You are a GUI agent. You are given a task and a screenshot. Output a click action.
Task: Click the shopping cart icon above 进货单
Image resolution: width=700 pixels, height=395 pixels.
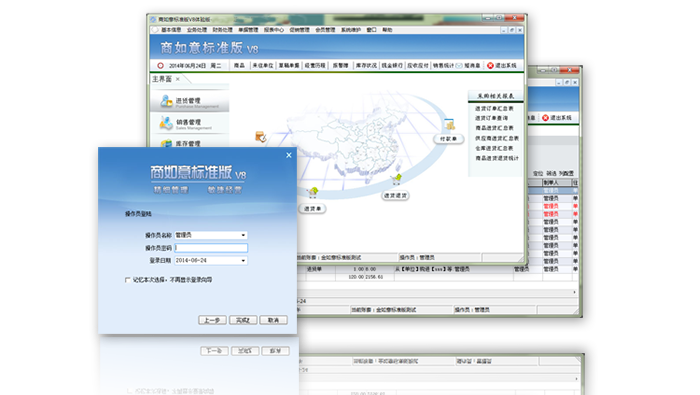[313, 193]
